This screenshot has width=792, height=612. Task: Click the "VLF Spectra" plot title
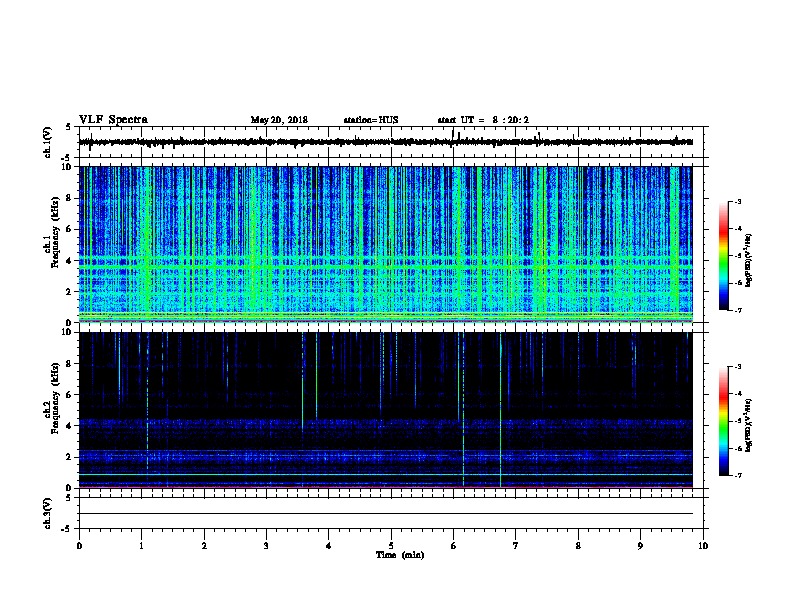pyautogui.click(x=113, y=120)
